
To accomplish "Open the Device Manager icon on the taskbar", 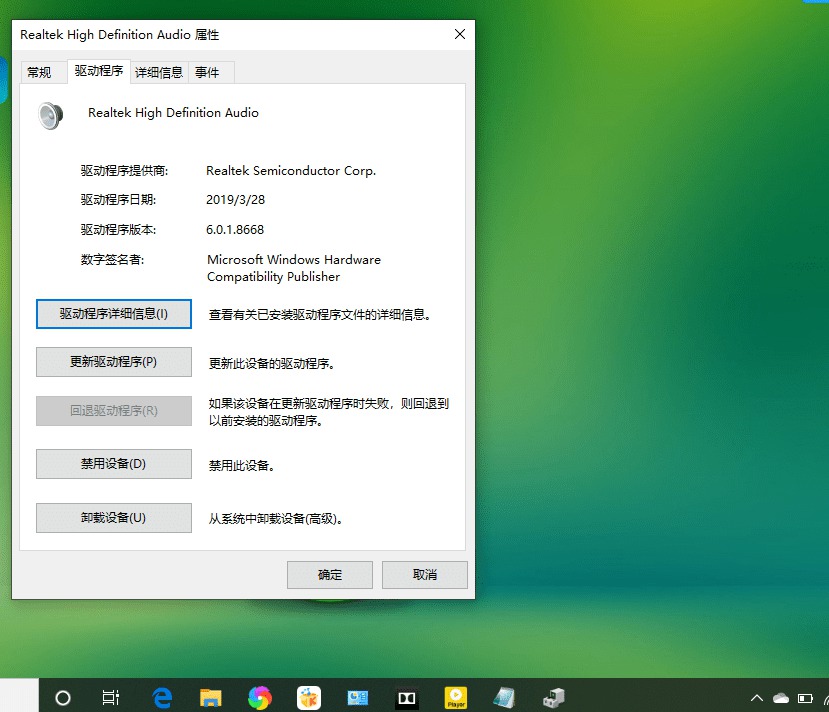I will [554, 698].
